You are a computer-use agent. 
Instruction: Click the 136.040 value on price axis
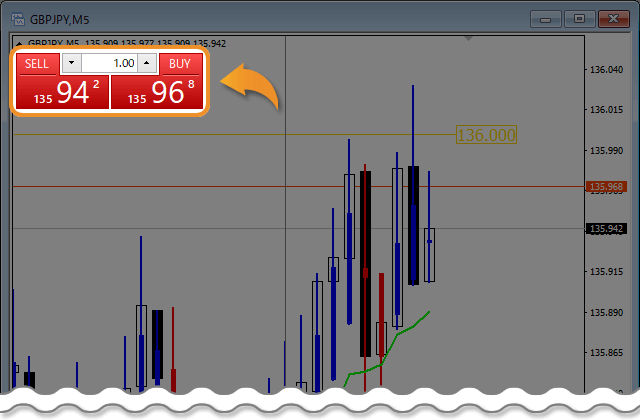[608, 69]
